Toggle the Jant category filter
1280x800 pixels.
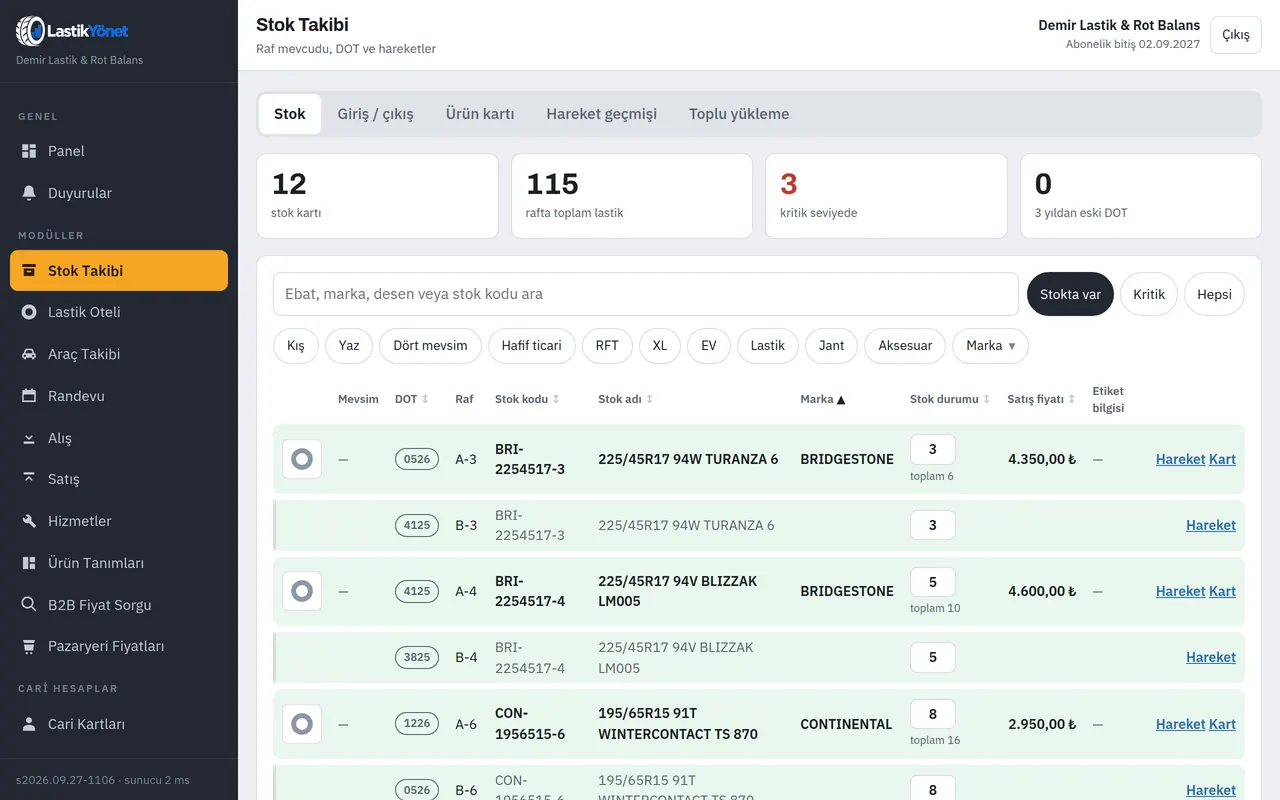pyautogui.click(x=832, y=345)
